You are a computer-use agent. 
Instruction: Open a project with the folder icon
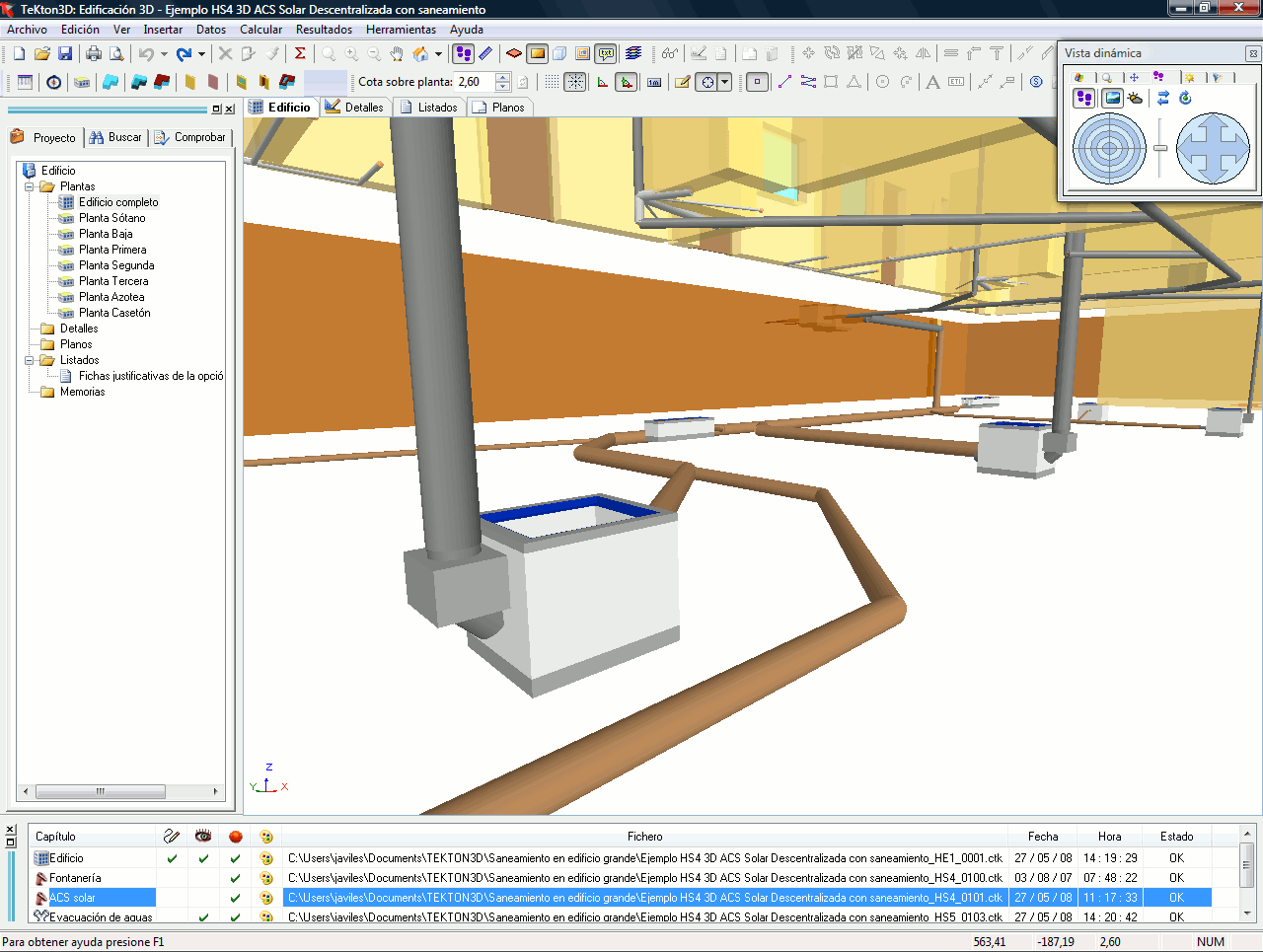pos(41,54)
